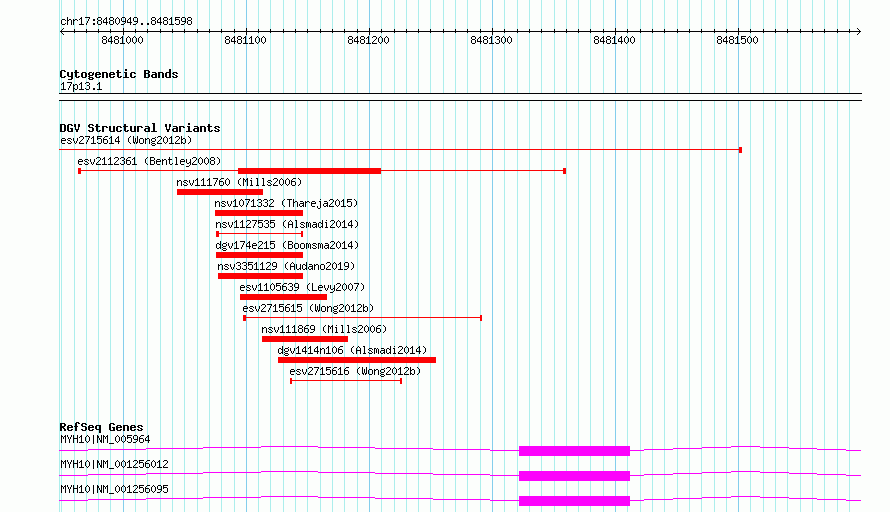Open variant esv2715615 (Wong2012b) label

tap(308, 308)
